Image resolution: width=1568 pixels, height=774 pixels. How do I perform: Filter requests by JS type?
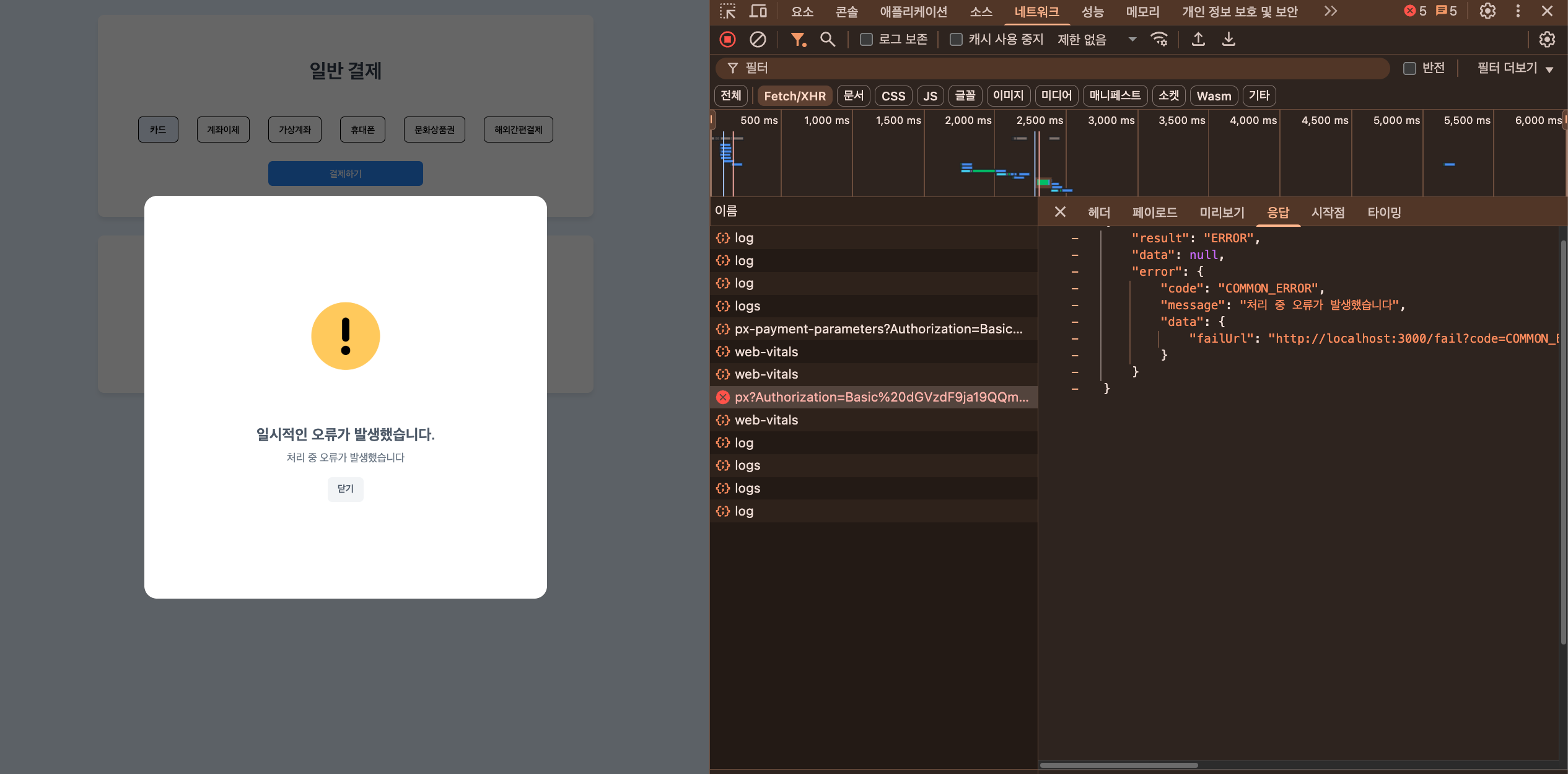click(930, 95)
